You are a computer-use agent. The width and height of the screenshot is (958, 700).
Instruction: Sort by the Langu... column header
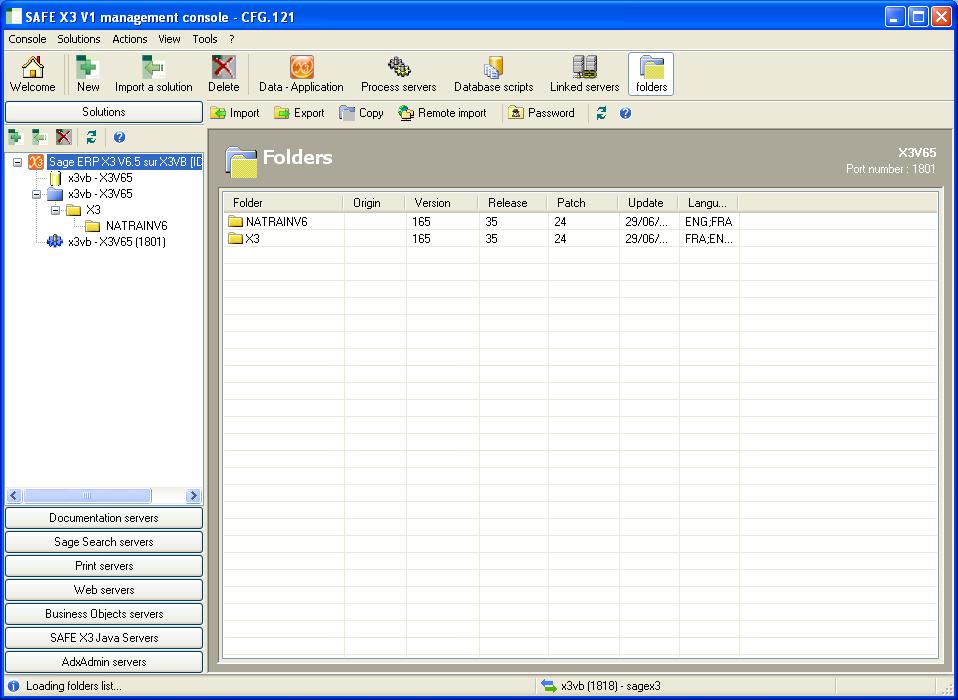708,203
